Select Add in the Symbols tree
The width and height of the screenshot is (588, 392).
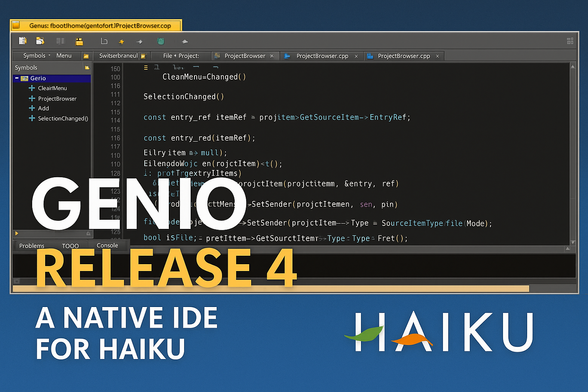pyautogui.click(x=44, y=108)
